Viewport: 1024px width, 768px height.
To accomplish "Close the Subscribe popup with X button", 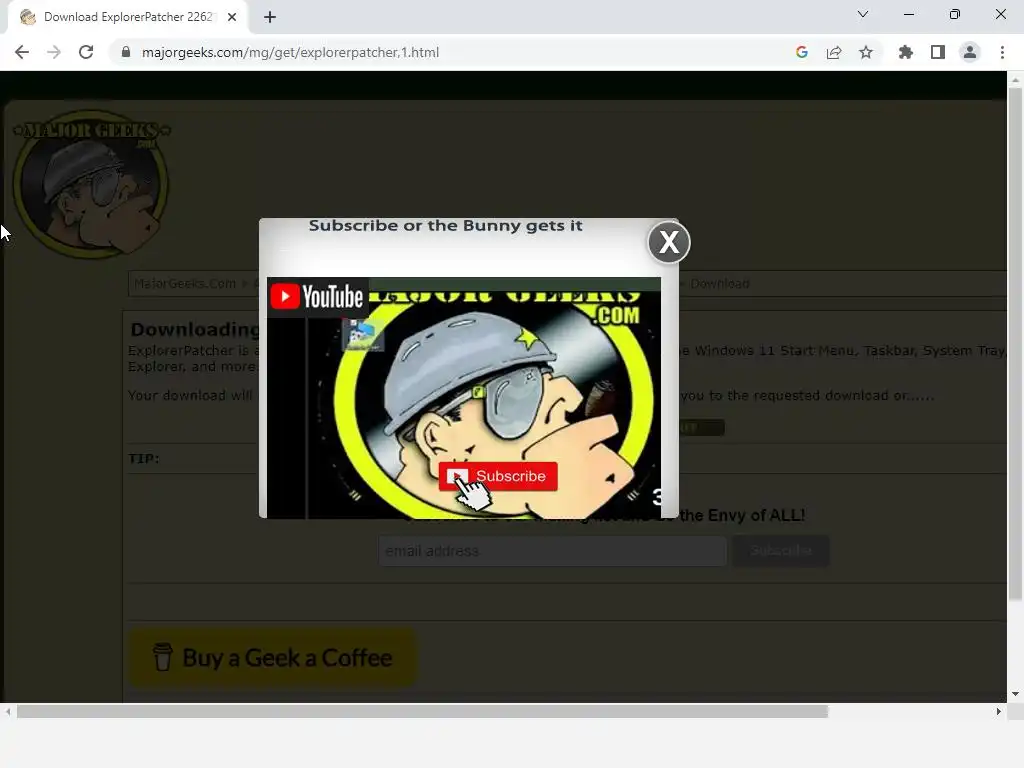I will (669, 242).
